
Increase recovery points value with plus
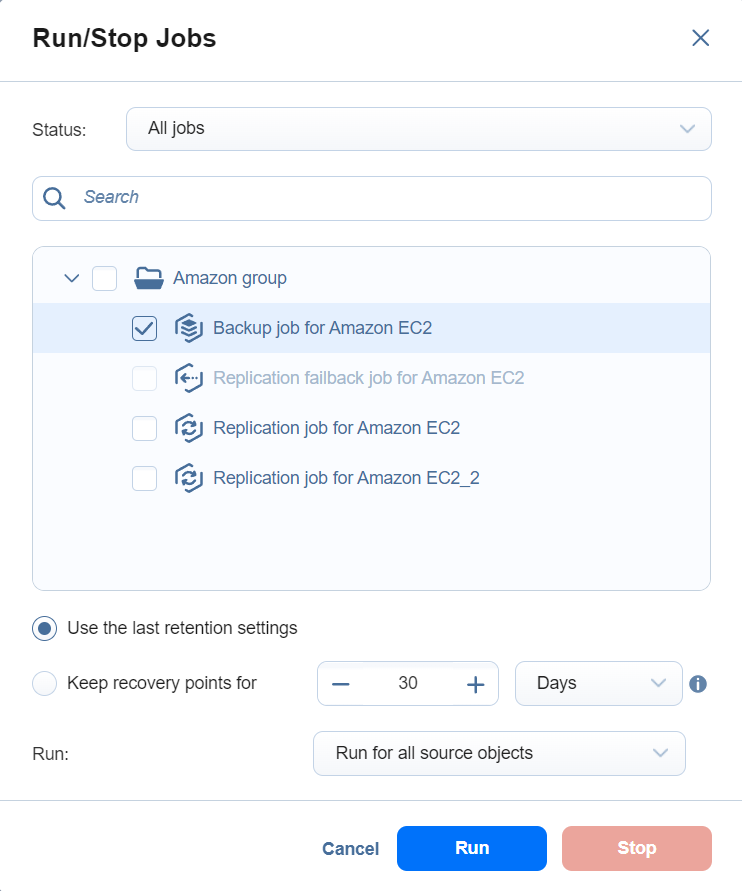click(x=475, y=684)
